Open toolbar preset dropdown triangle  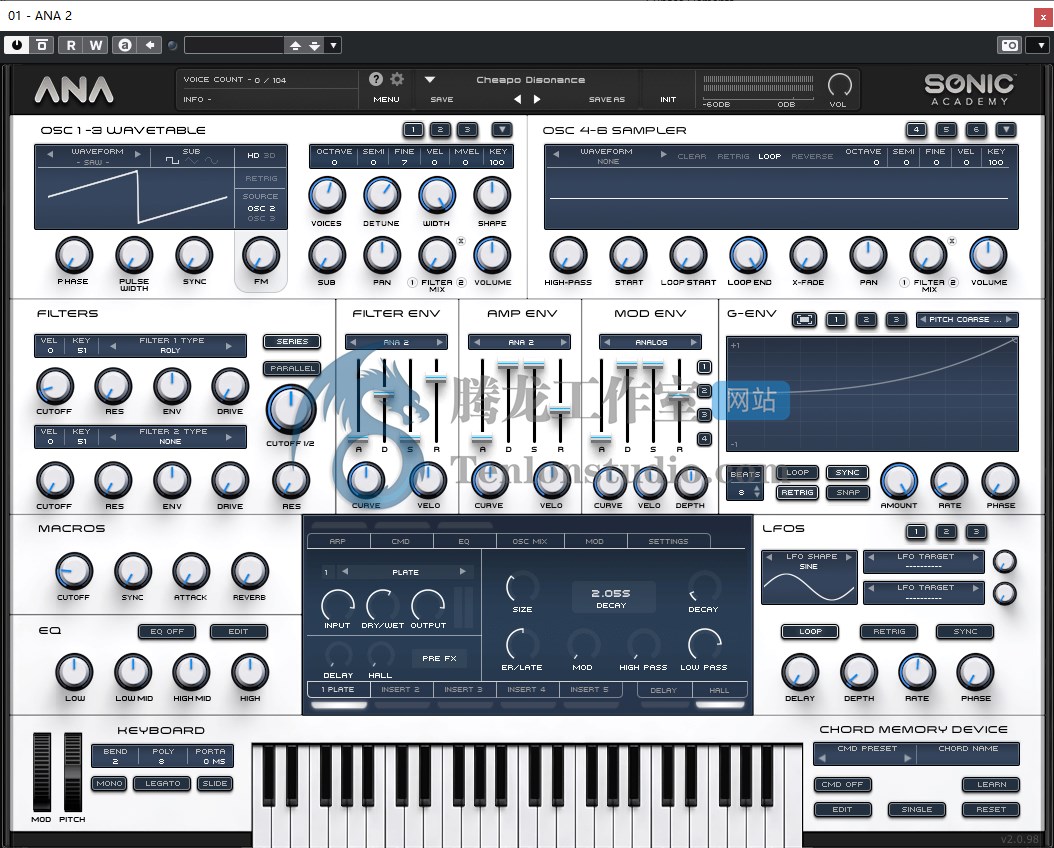tap(333, 45)
